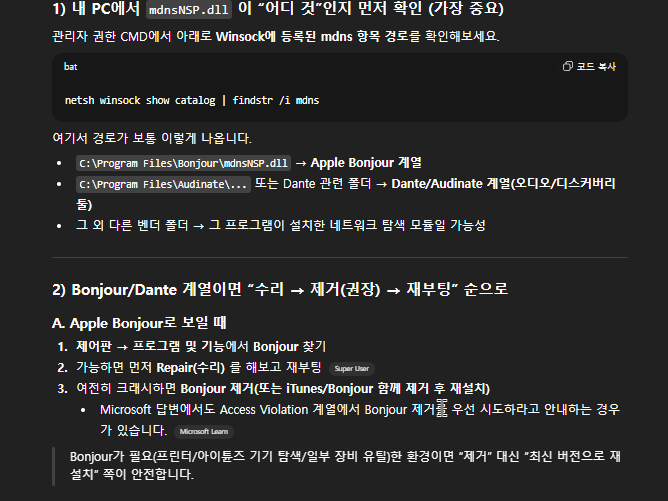This screenshot has width=668, height=501.
Task: Click the C:\Program Files\Audinate\... path
Action: click(x=163, y=184)
